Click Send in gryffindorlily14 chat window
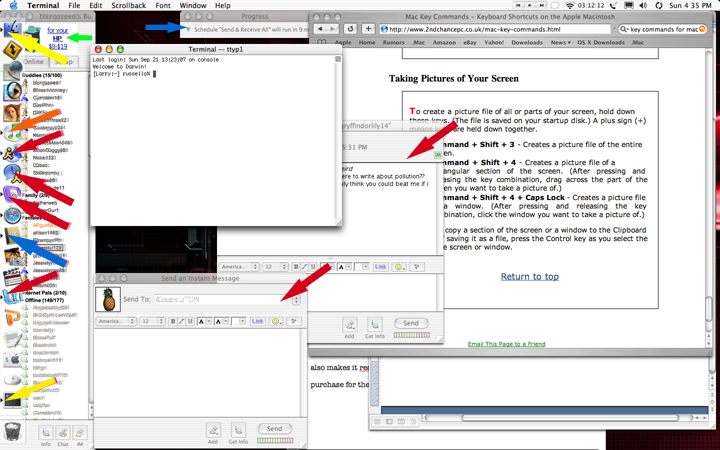 (x=411, y=323)
